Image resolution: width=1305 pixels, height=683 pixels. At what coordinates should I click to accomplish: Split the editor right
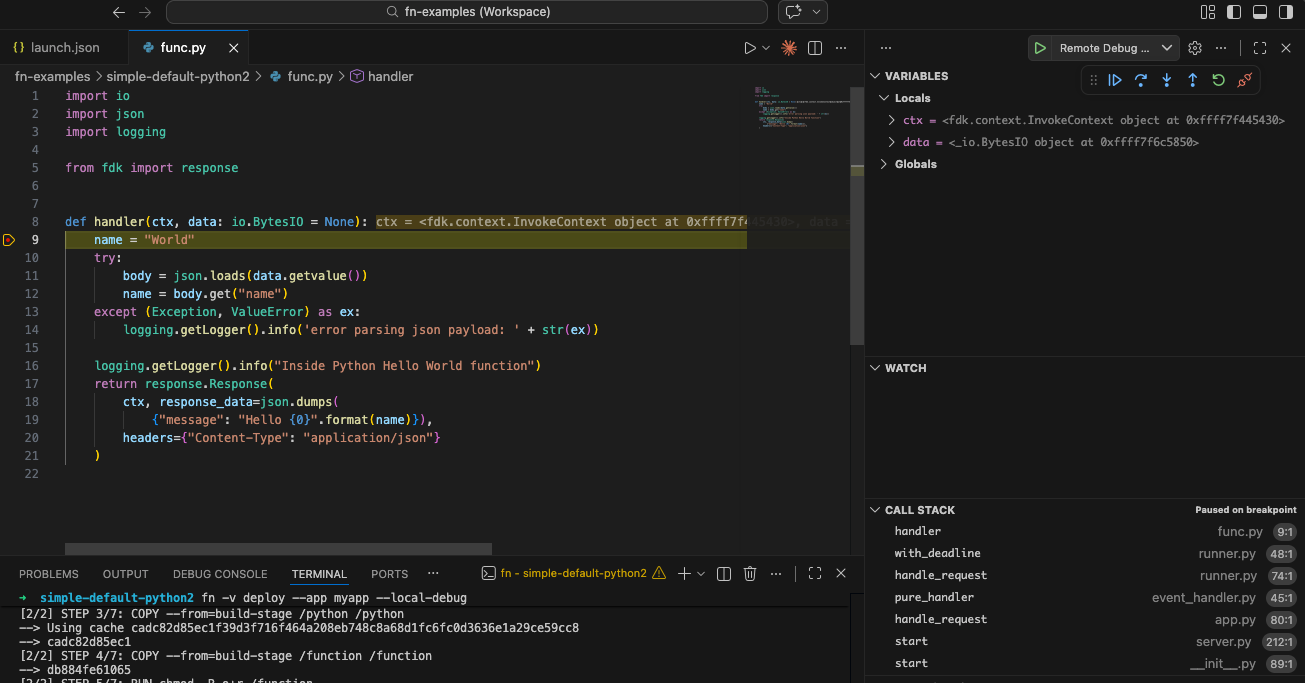[815, 48]
